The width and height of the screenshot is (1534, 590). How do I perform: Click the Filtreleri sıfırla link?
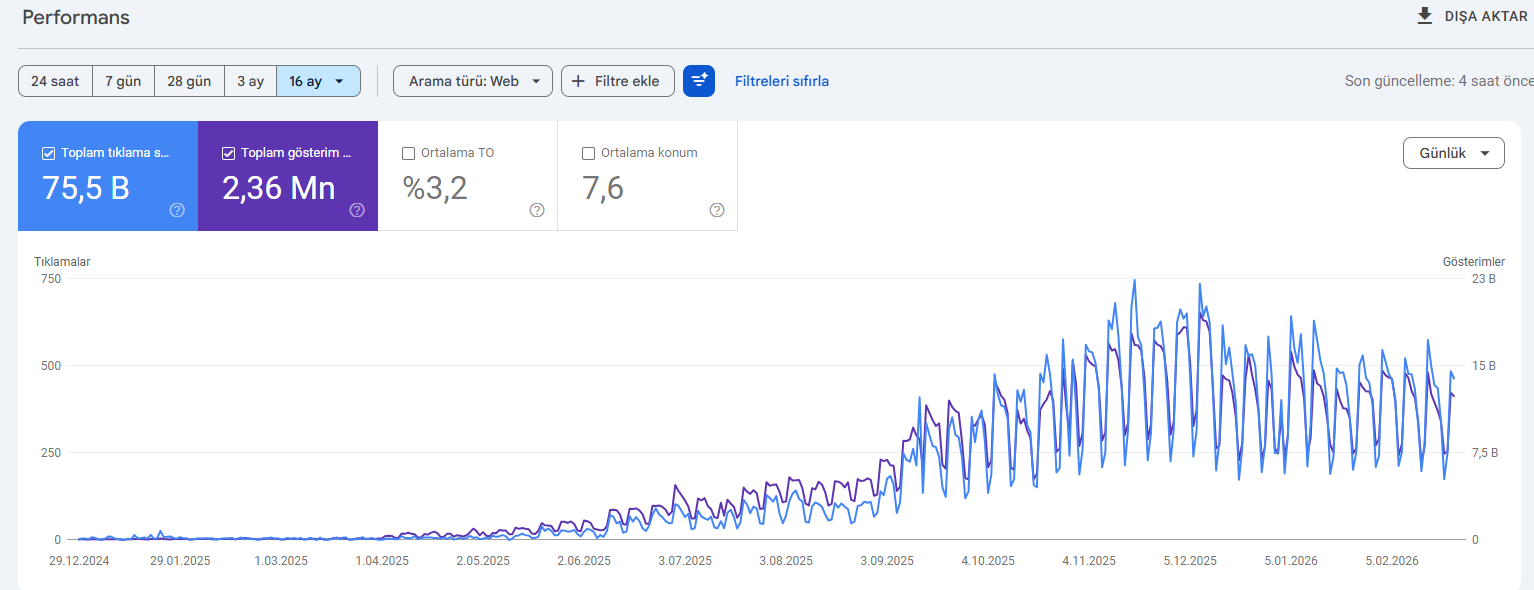782,81
